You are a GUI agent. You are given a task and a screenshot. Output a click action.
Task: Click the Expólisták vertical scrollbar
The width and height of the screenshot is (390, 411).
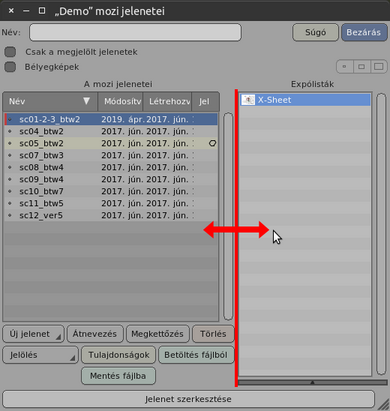tap(382, 234)
